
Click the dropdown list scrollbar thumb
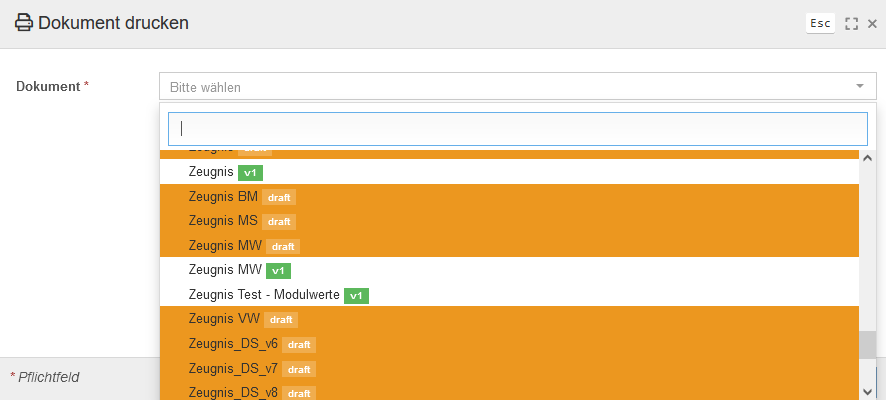(x=867, y=345)
